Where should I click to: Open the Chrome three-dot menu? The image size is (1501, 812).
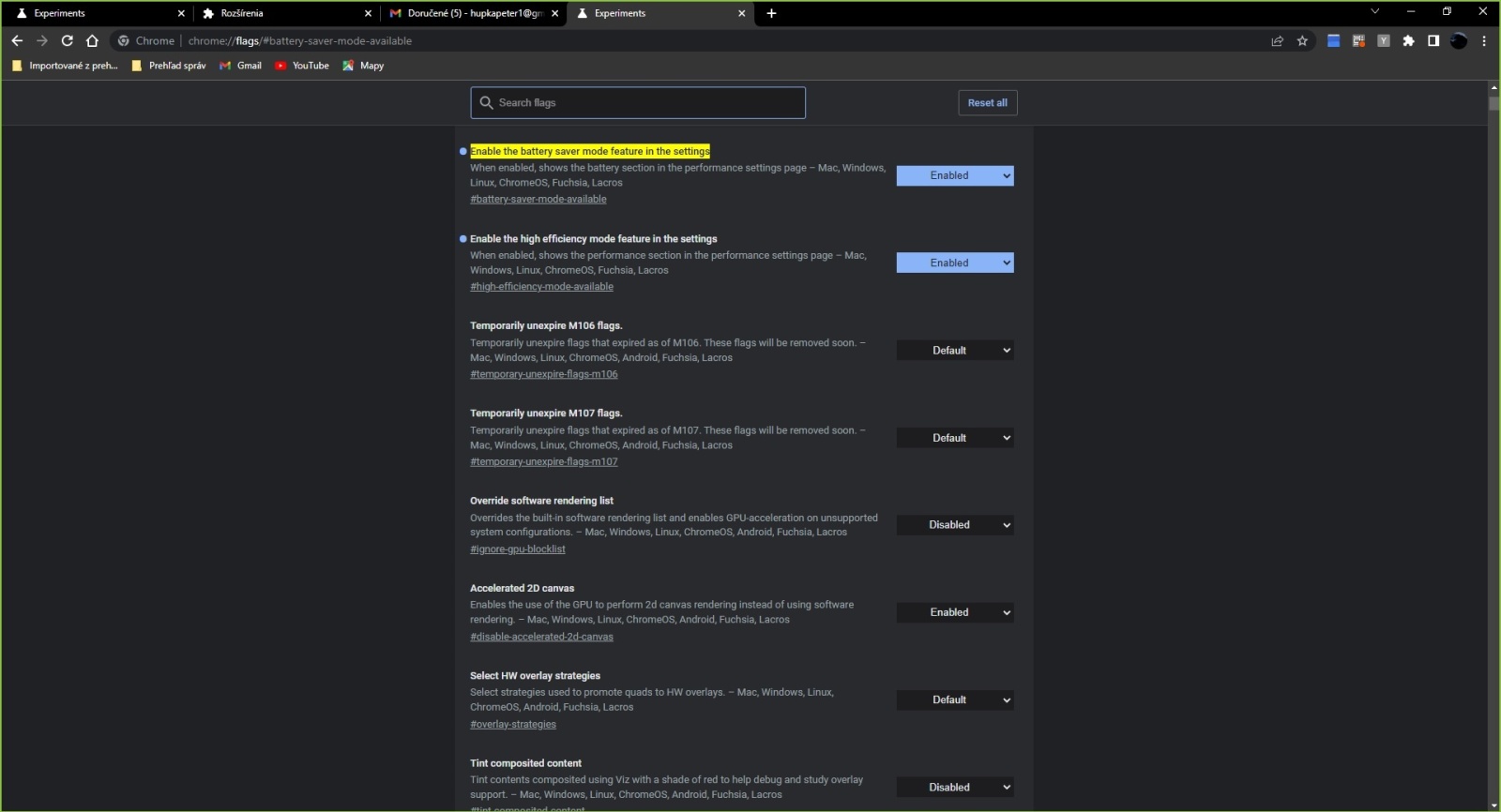(x=1484, y=40)
